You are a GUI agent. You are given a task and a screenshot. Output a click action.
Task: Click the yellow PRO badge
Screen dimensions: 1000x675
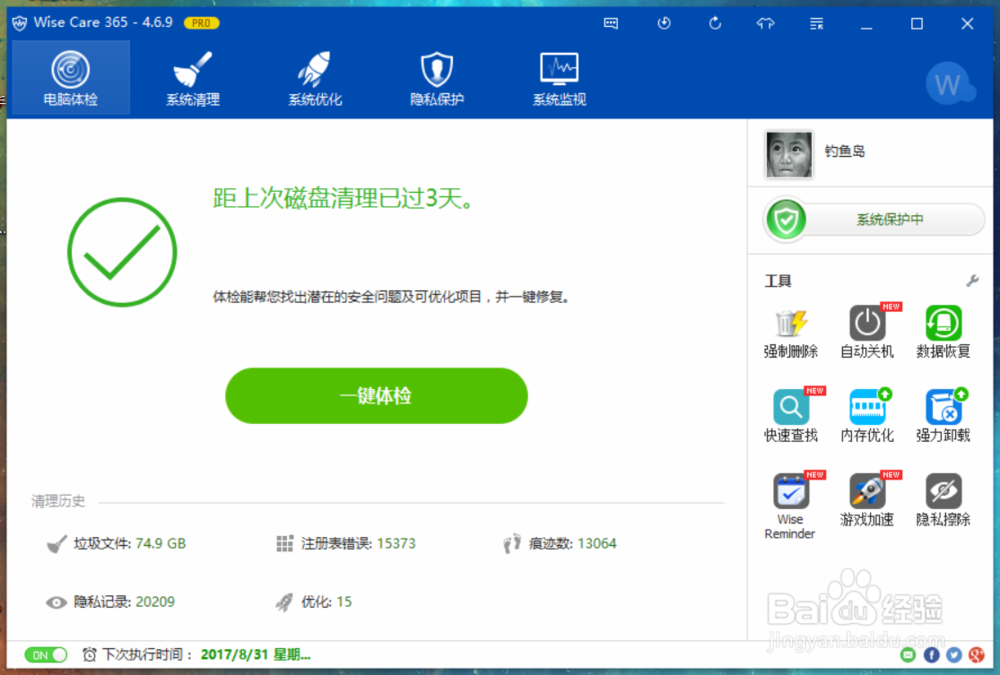[202, 23]
